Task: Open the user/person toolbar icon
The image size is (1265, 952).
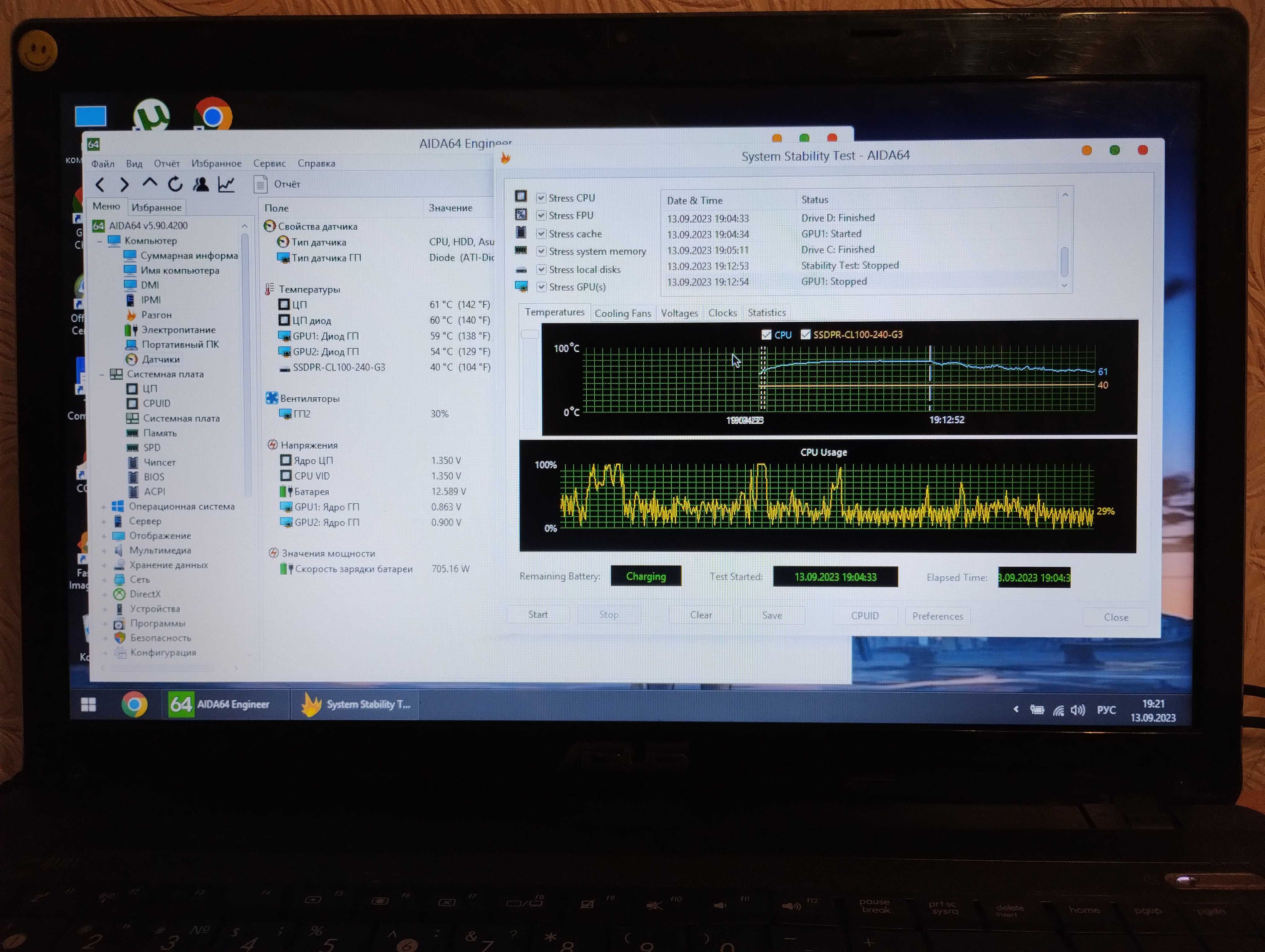Action: click(201, 184)
